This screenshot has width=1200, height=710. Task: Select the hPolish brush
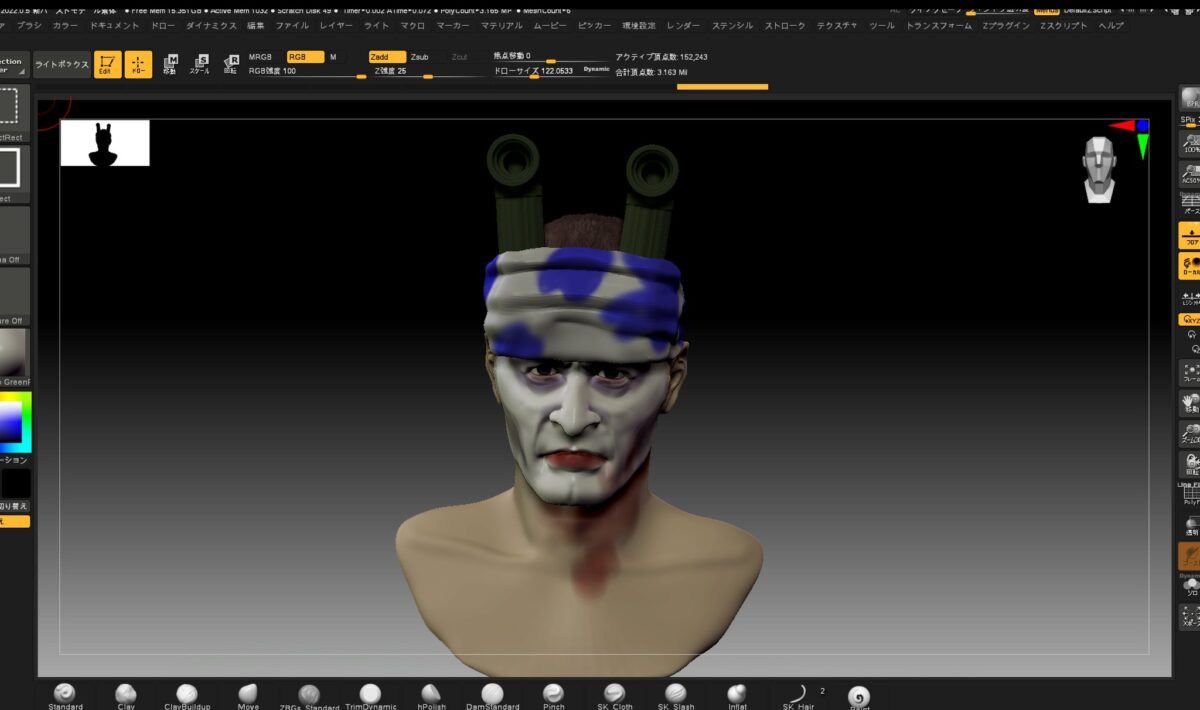(431, 695)
